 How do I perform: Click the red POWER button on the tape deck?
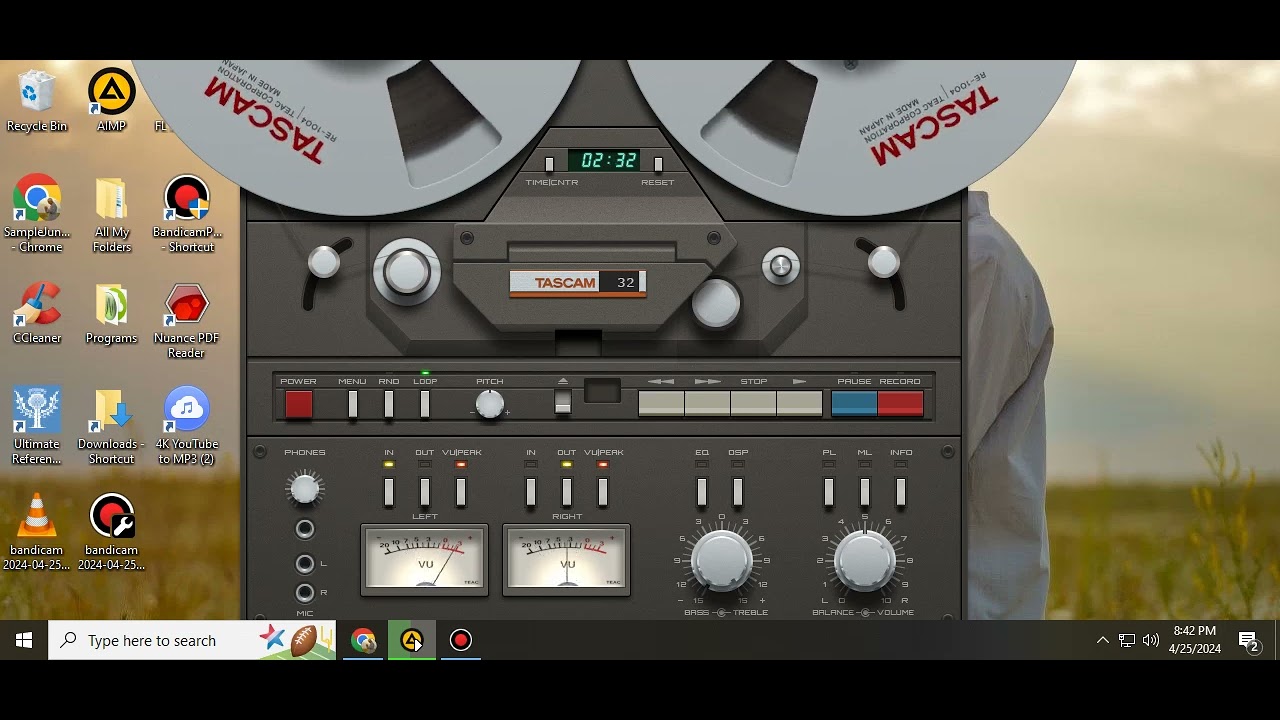pos(299,404)
